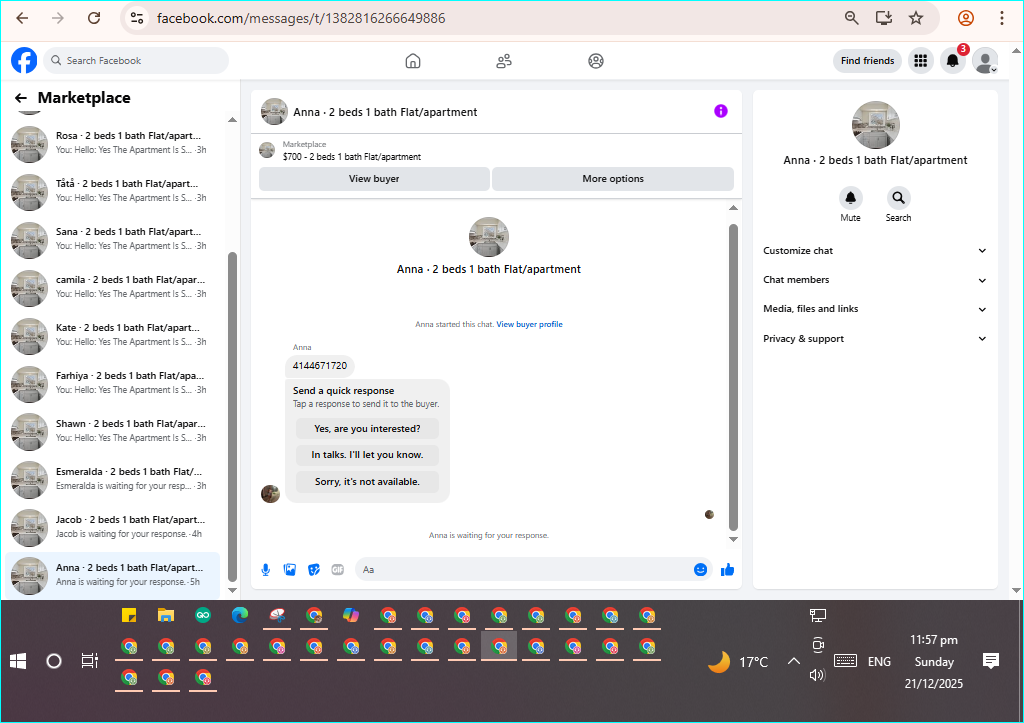The image size is (1024, 723).
Task: Send a thumbs-up like
Action: click(x=728, y=570)
